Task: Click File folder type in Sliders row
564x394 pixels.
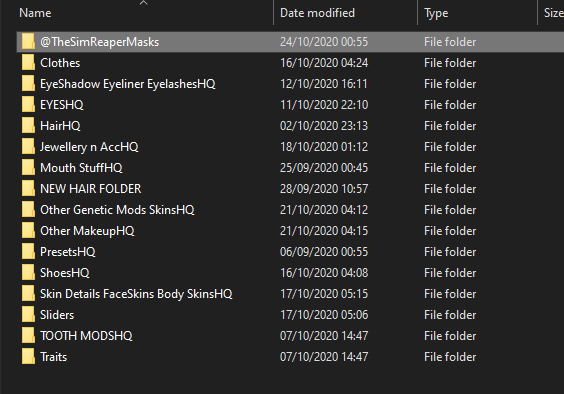Action: [x=450, y=315]
